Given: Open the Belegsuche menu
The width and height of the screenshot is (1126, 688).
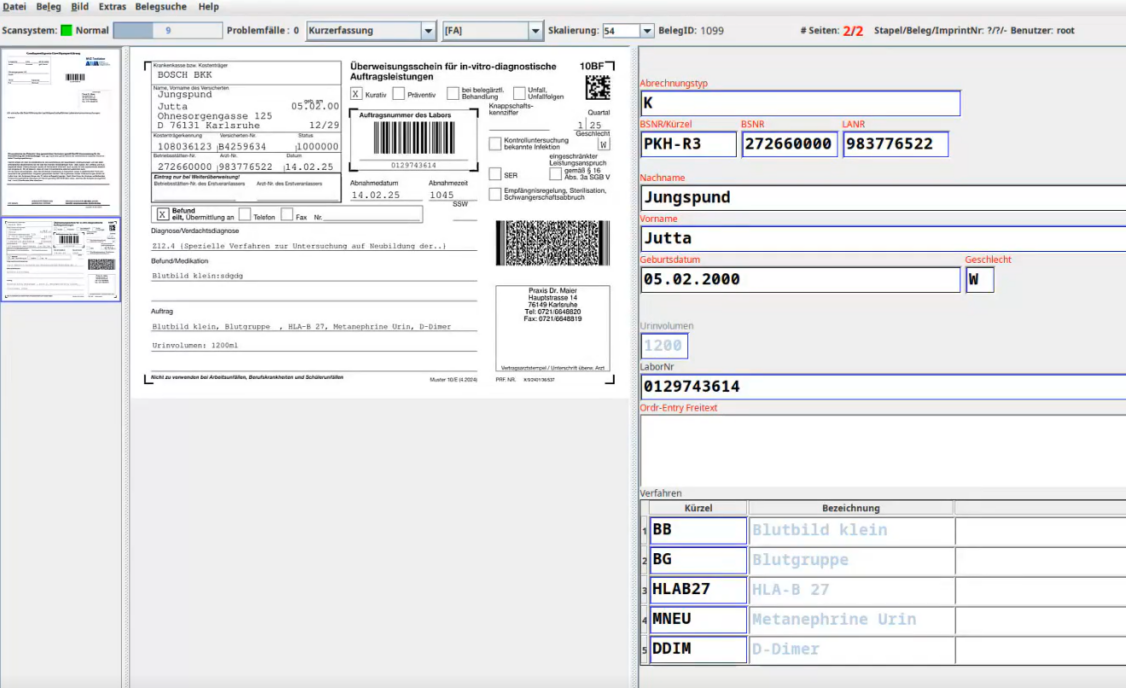Looking at the screenshot, I should pos(160,7).
